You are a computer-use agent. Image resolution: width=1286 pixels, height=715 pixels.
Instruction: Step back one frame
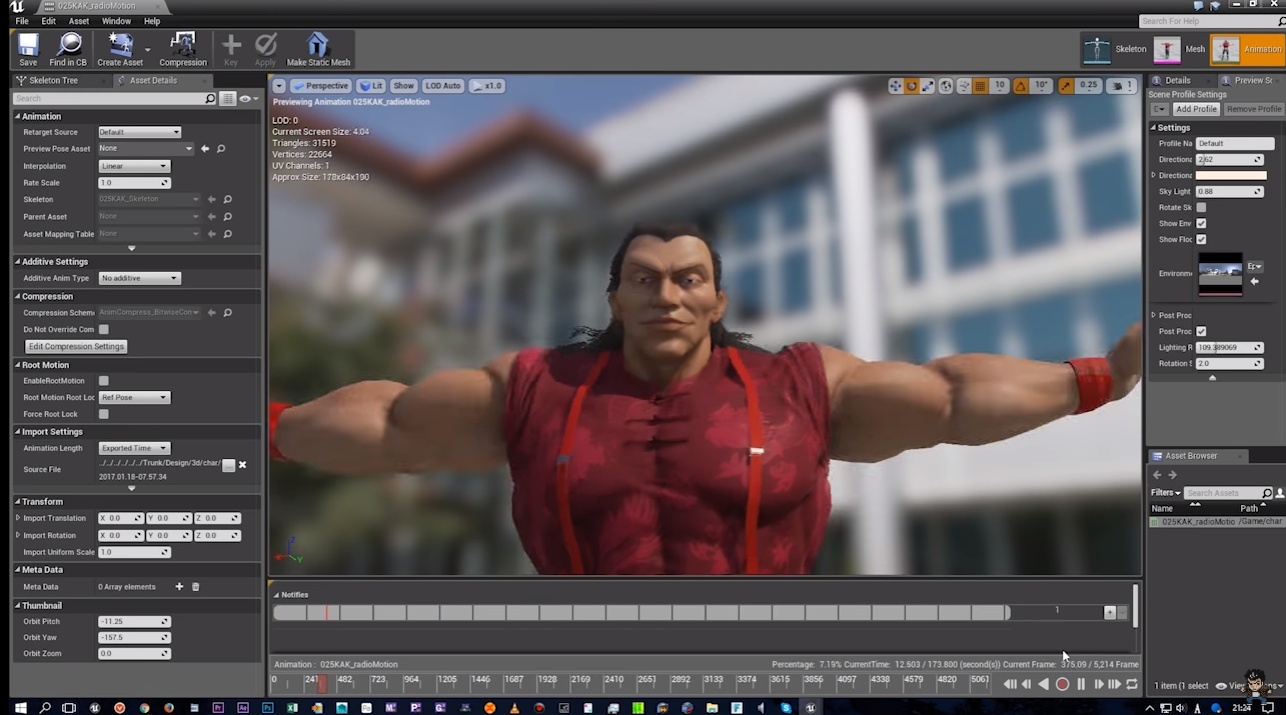pyautogui.click(x=1026, y=684)
